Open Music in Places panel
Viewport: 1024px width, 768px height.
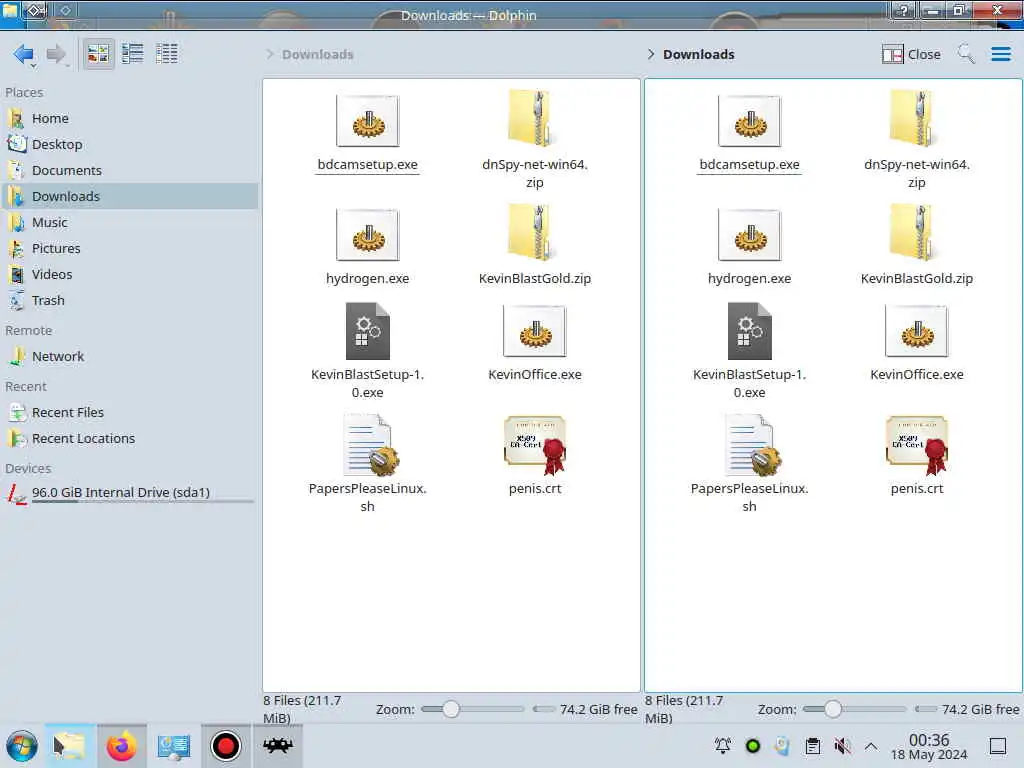129,223
